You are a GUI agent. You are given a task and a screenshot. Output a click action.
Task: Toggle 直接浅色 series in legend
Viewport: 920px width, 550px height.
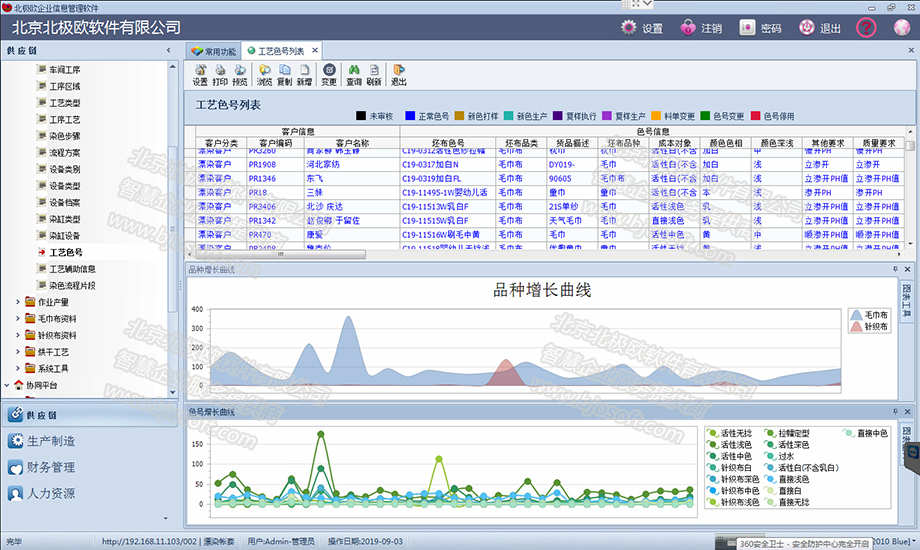click(787, 480)
